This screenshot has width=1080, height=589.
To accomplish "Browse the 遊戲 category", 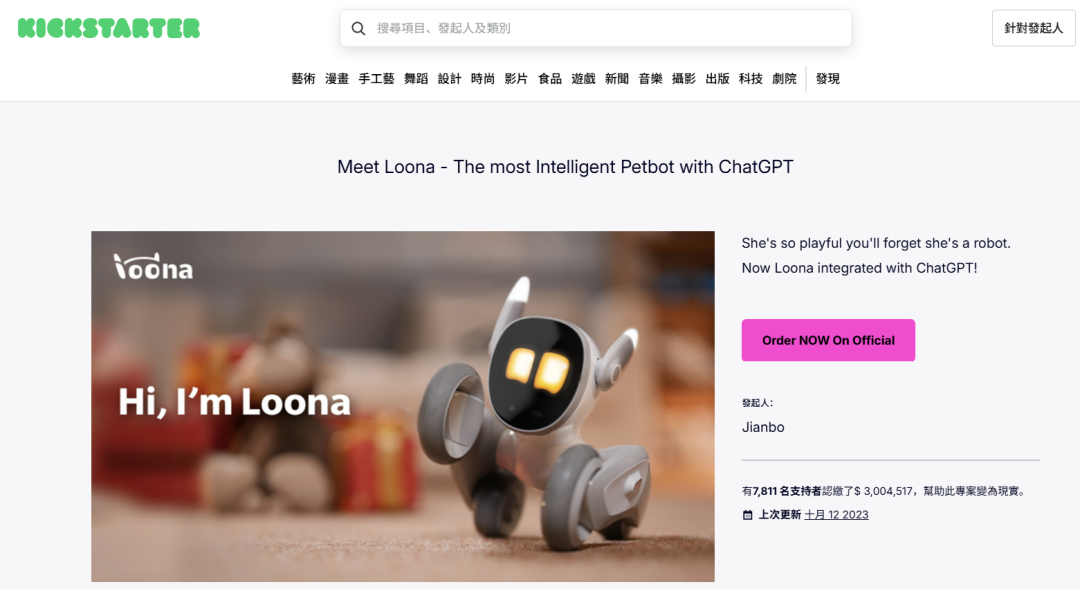I will coord(583,79).
